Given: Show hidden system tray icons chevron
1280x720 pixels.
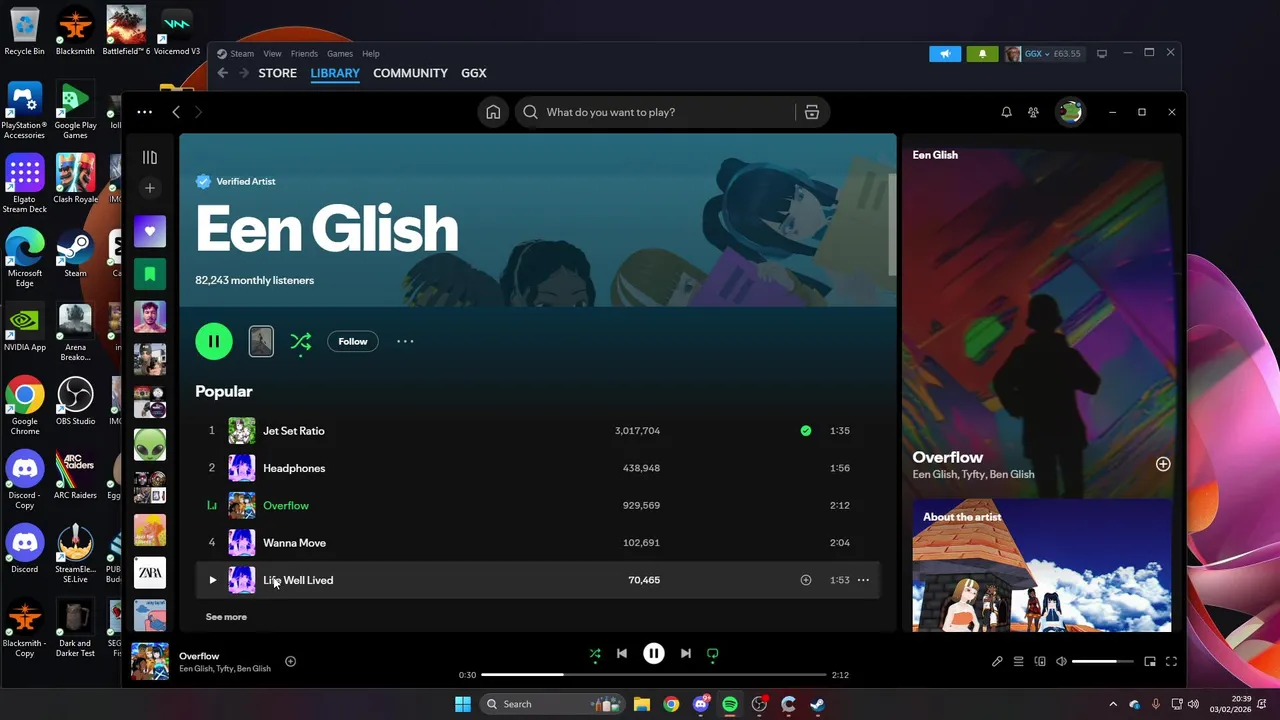Looking at the screenshot, I should coord(1113,704).
